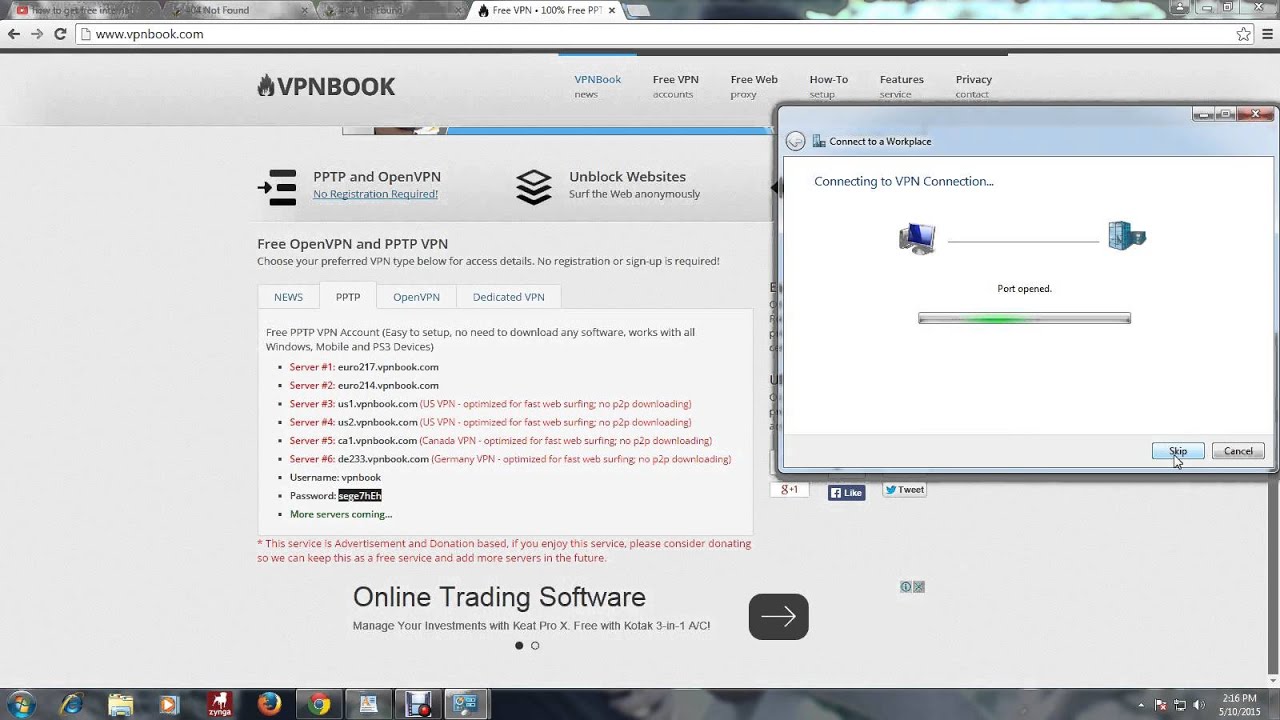
Task: Close the Free VPN browser tab
Action: 612,10
